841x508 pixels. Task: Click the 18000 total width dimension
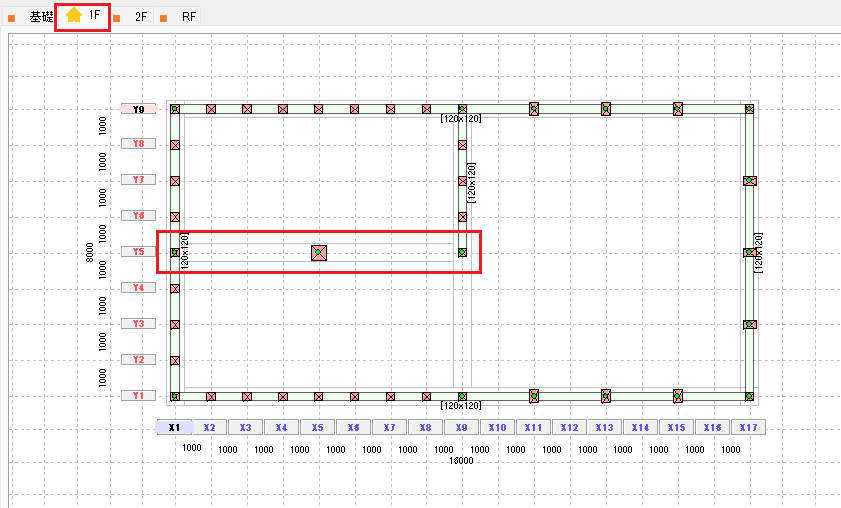pos(461,461)
